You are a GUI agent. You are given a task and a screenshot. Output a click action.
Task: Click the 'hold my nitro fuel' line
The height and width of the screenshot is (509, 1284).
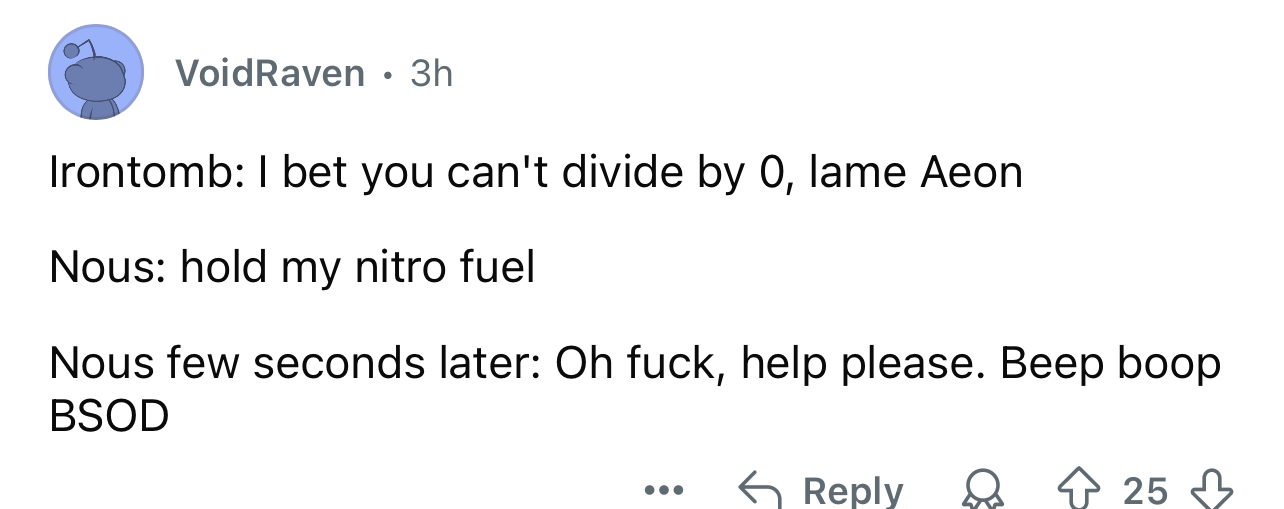(292, 267)
